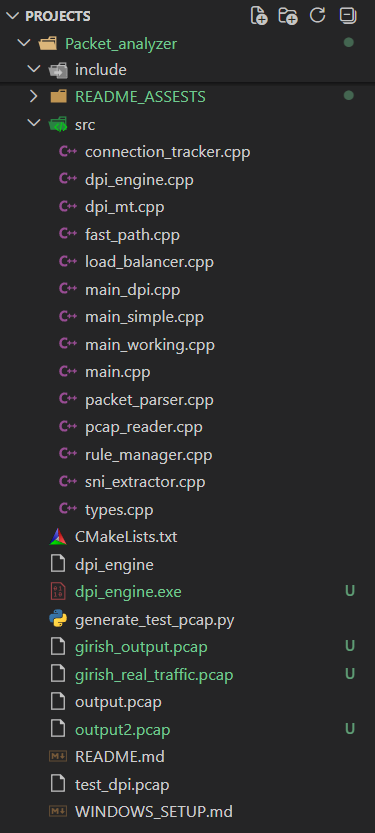Collapse the src folder chevron

tap(34, 124)
